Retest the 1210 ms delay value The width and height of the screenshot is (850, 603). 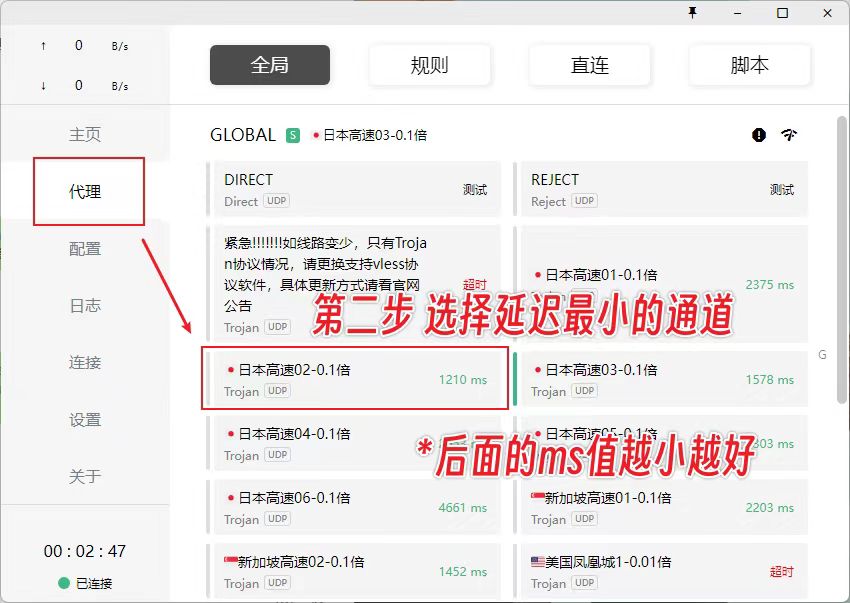pos(463,380)
